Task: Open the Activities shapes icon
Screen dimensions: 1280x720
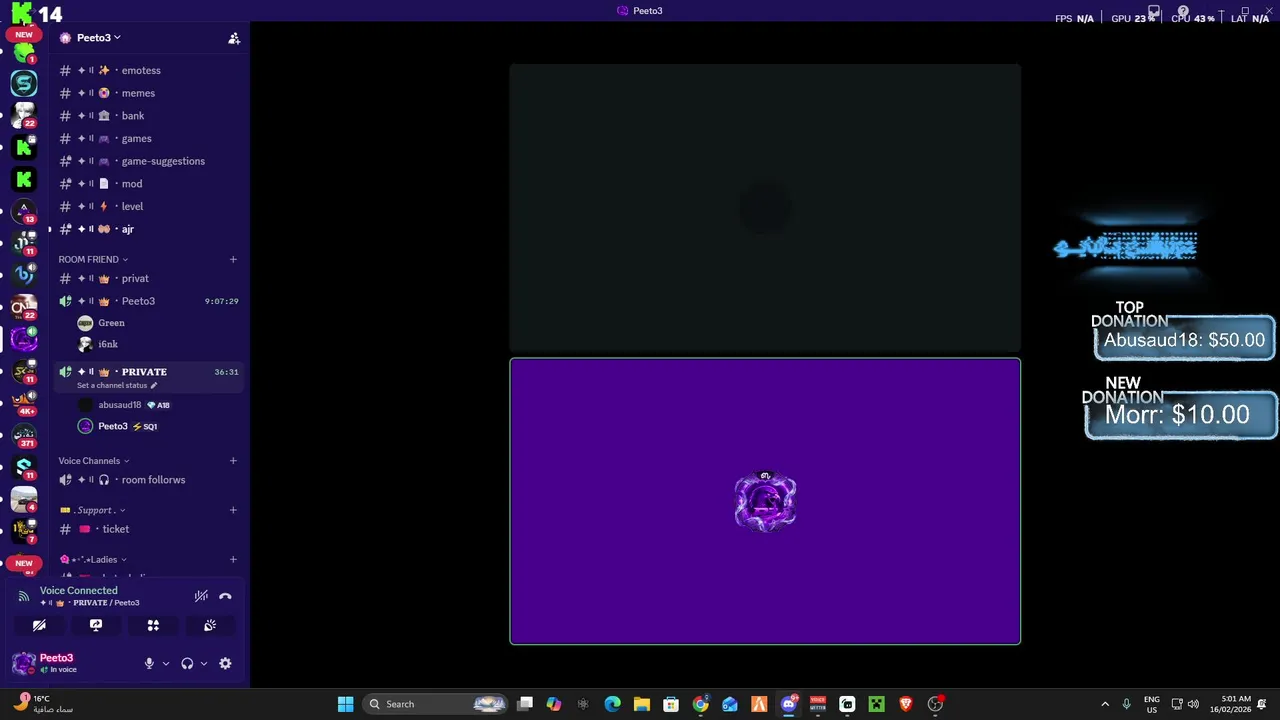Action: pyautogui.click(x=153, y=625)
